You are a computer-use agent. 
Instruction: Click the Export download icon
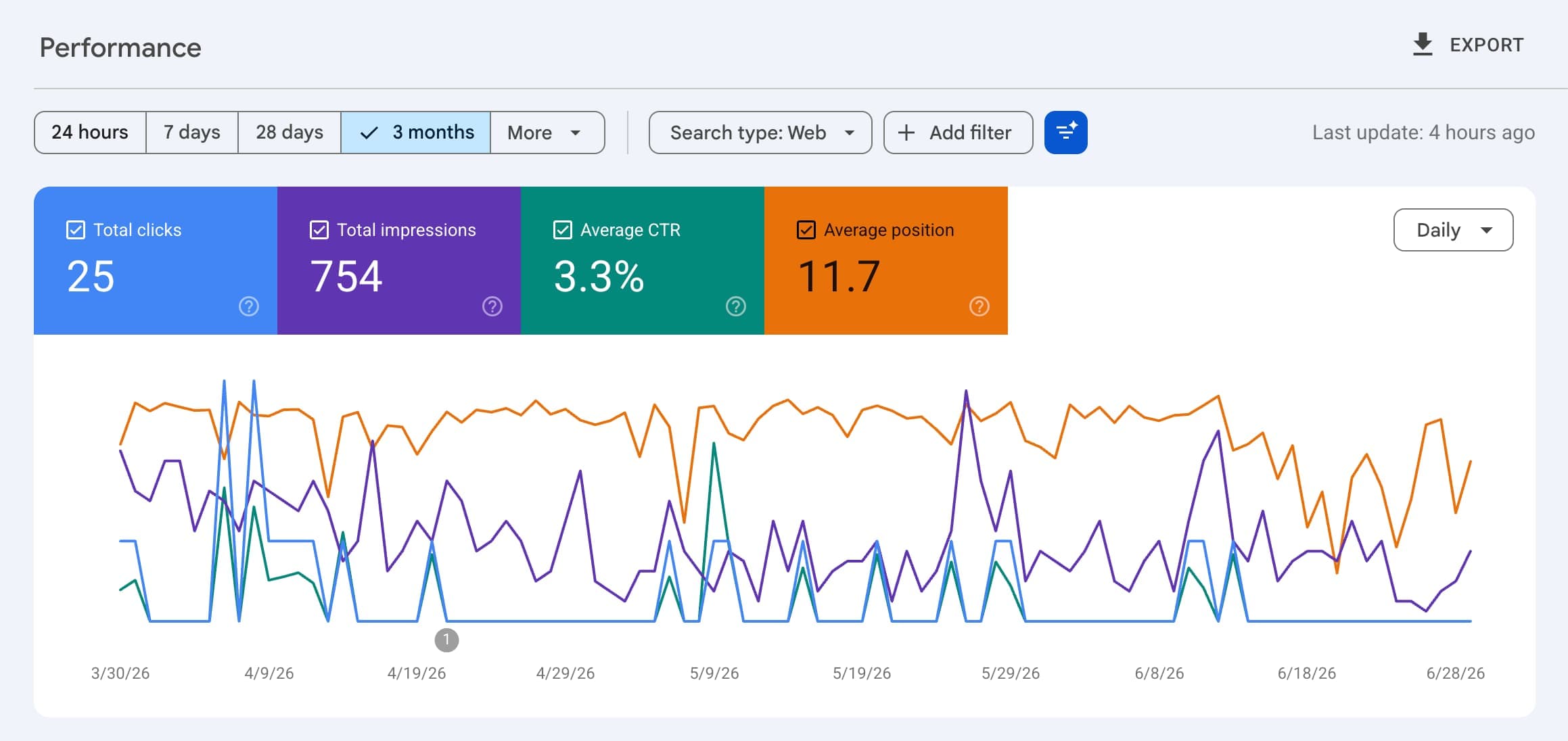pos(1423,45)
